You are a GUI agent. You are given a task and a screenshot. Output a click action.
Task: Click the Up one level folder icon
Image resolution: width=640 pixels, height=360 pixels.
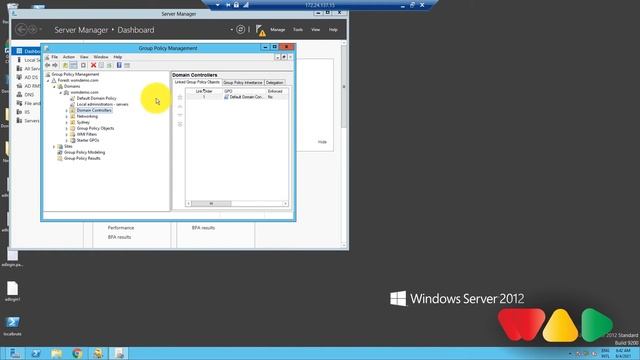65,65
